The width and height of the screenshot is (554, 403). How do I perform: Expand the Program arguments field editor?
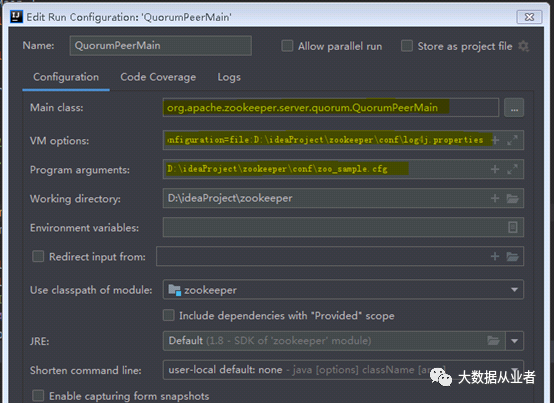(x=512, y=169)
